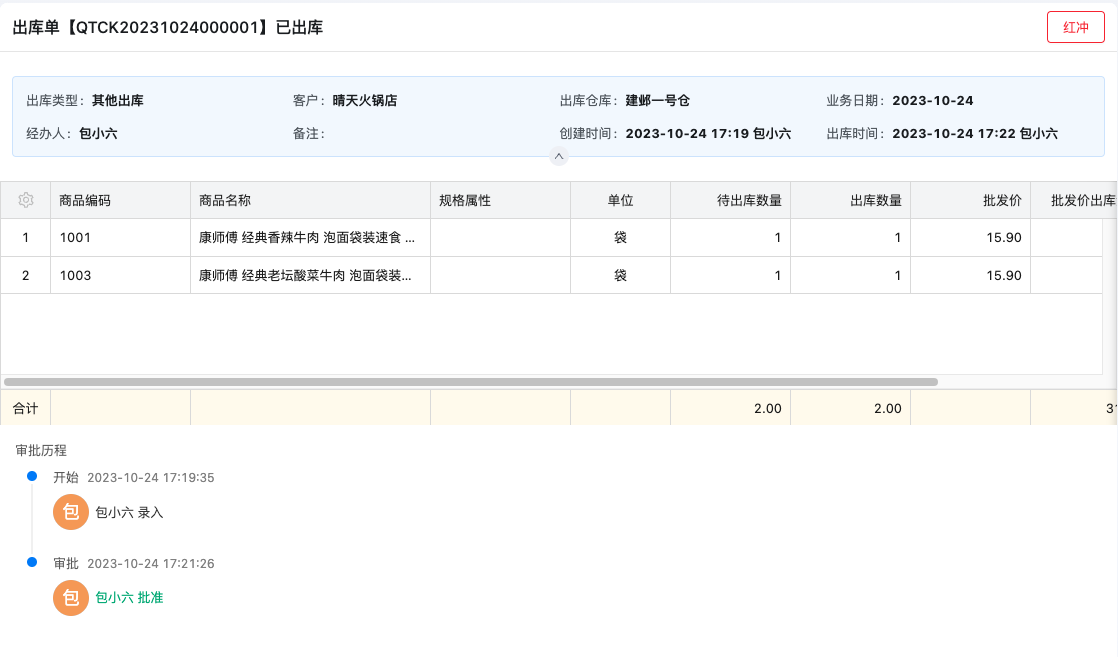Click the 商品名称 column header
The width and height of the screenshot is (1118, 657).
click(225, 200)
